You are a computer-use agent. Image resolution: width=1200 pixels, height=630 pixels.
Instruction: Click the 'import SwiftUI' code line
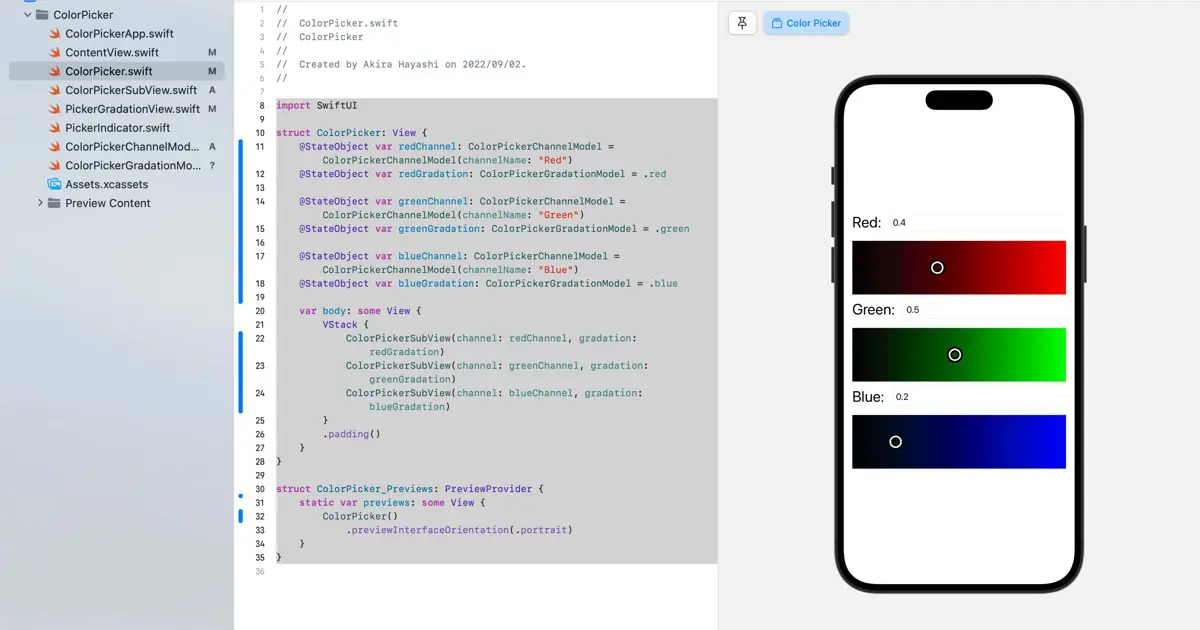(x=316, y=105)
